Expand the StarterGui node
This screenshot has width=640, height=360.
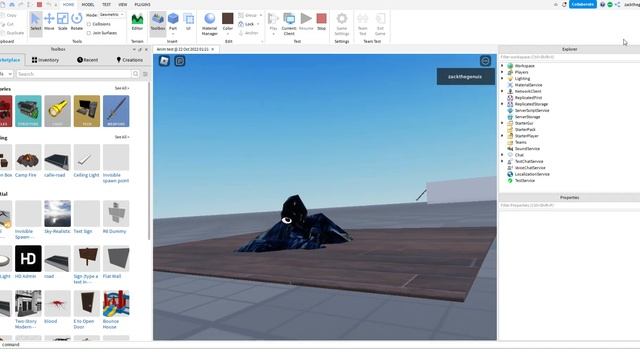click(x=502, y=123)
